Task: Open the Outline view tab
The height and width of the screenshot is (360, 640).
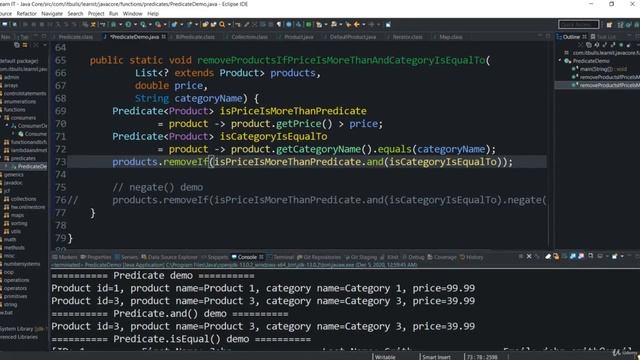Action: [x=571, y=37]
